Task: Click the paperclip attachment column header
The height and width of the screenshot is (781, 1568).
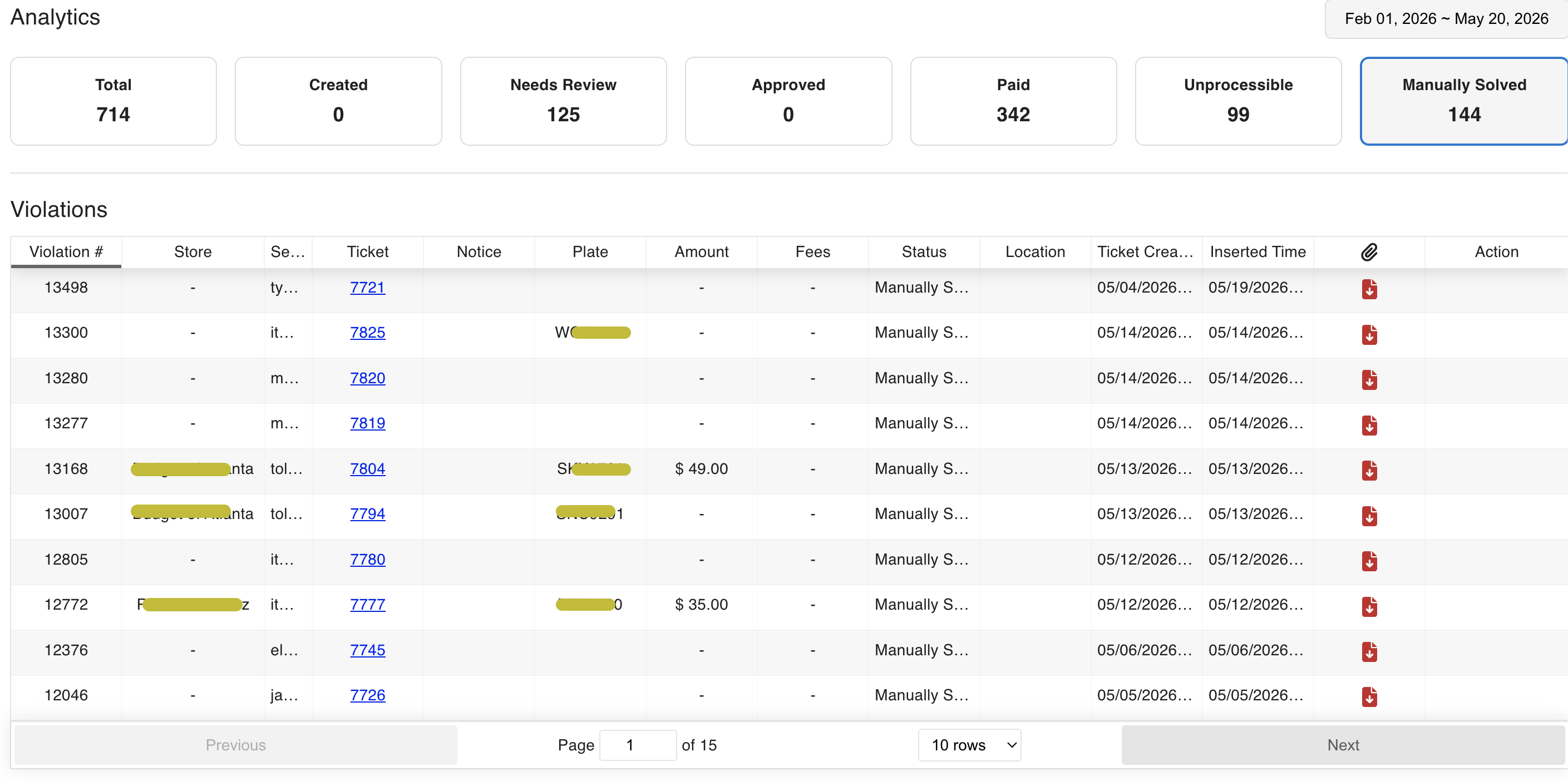Action: 1369,252
